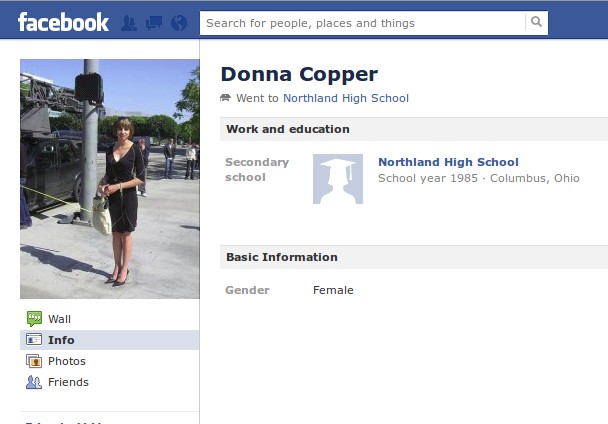The height and width of the screenshot is (424, 608).
Task: Click the Donna Copper profile name
Action: 299,74
